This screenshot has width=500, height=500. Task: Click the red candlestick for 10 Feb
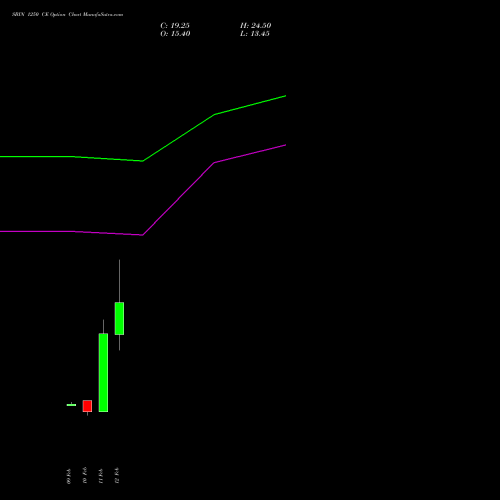tap(87, 406)
